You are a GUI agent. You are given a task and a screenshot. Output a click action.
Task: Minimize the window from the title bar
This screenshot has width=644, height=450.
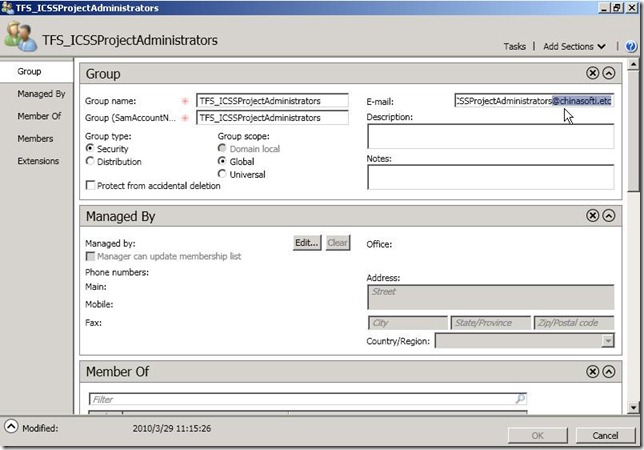coord(604,8)
